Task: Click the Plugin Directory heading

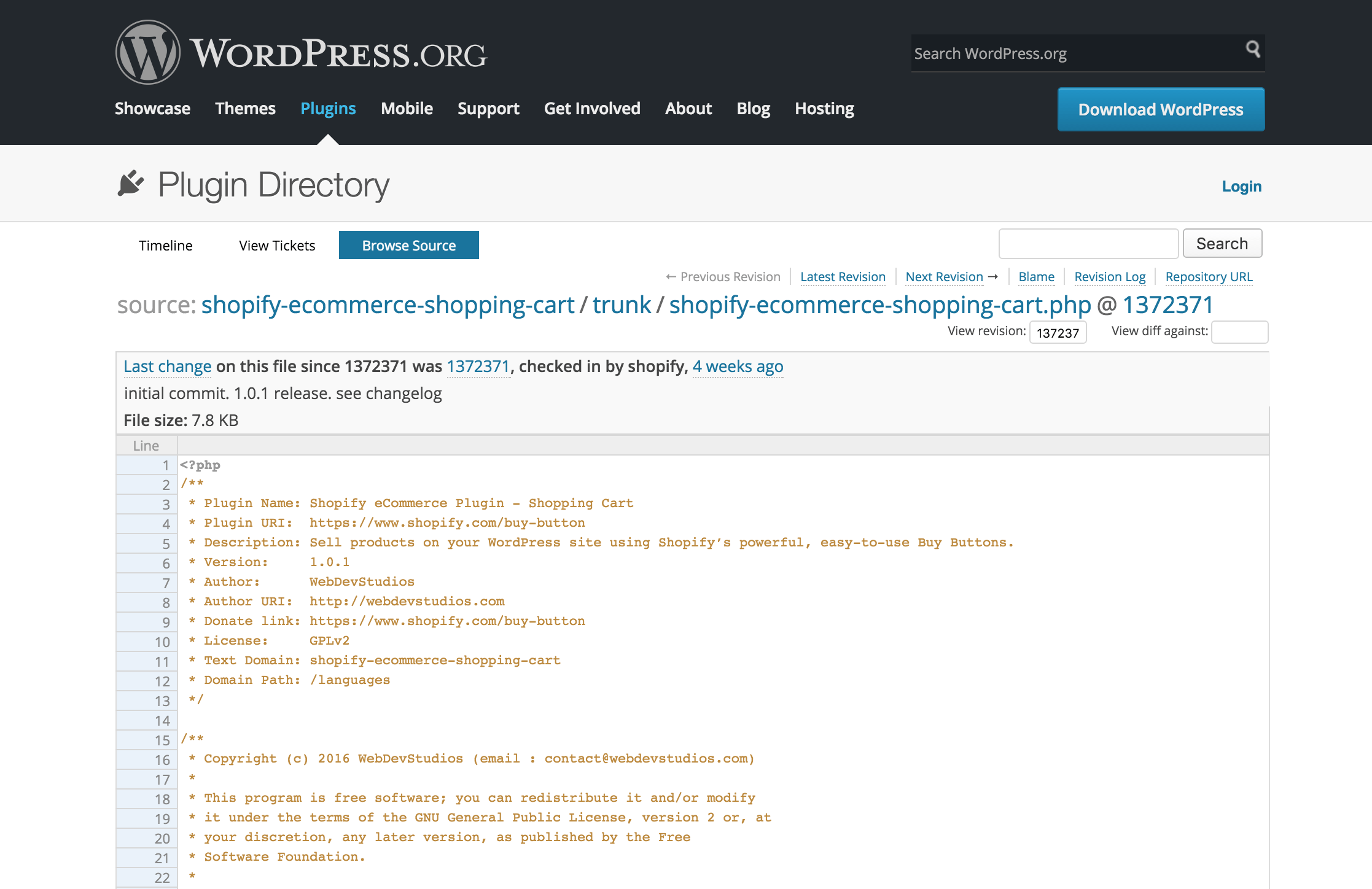Action: tap(274, 184)
